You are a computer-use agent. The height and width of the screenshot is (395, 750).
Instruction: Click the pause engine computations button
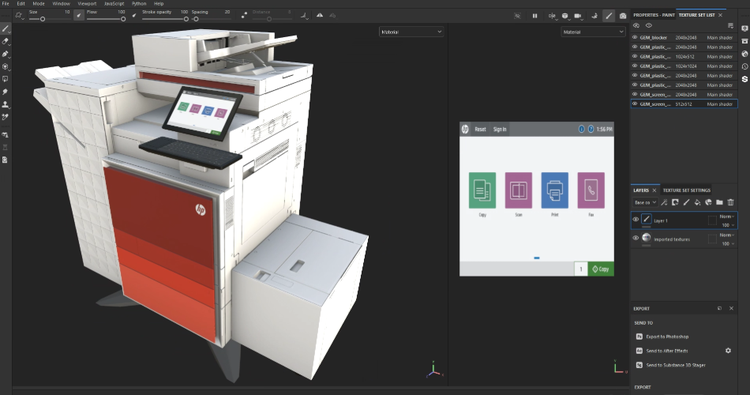(x=535, y=16)
